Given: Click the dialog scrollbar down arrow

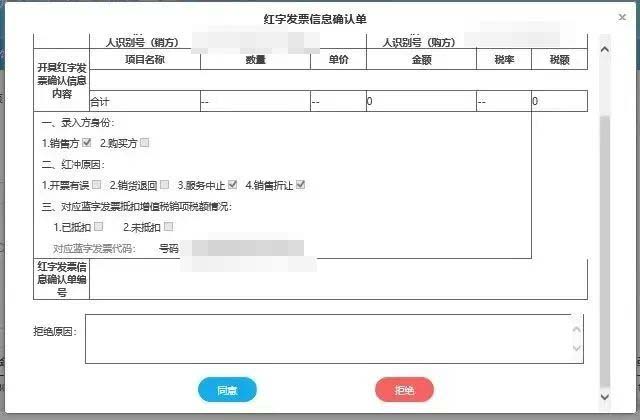Looking at the screenshot, I should click(605, 396).
